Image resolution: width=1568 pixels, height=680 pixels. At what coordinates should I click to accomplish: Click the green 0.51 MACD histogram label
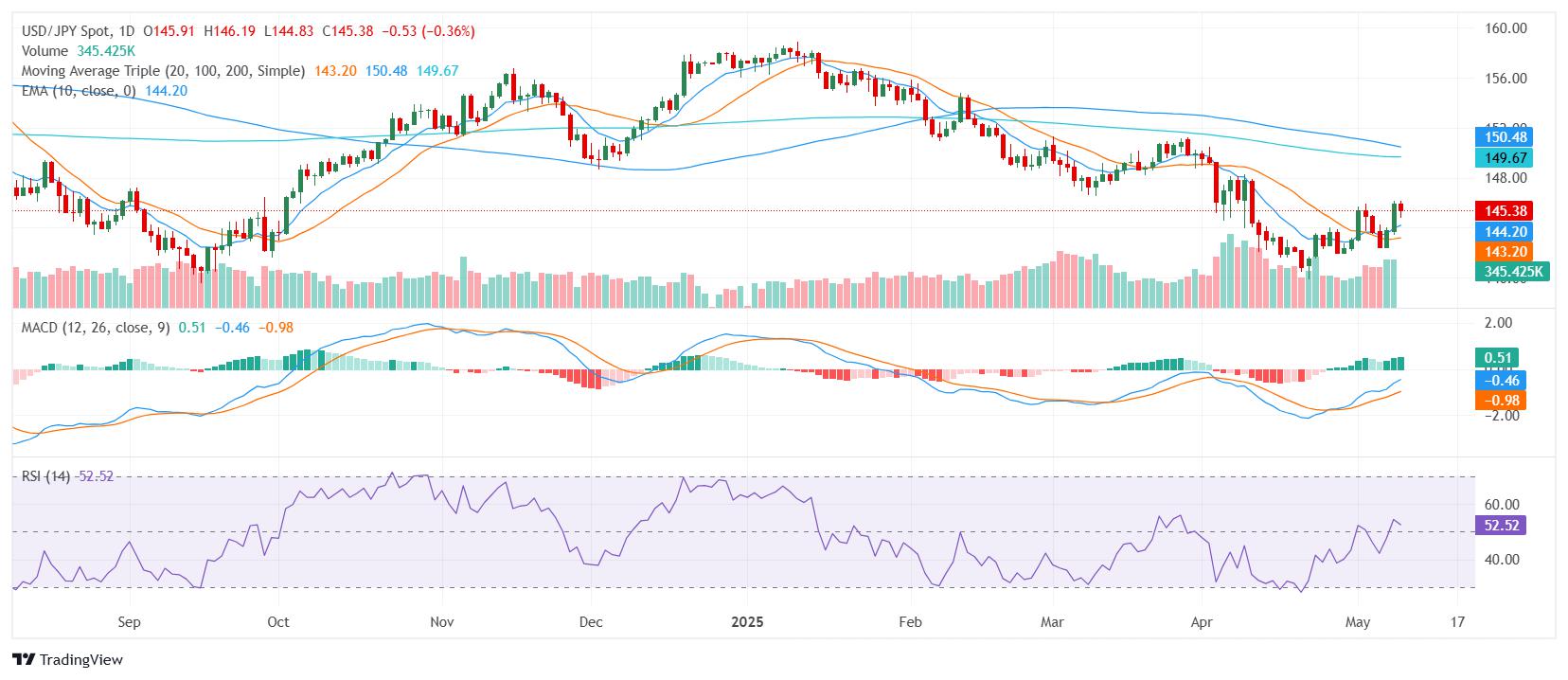coord(1498,358)
